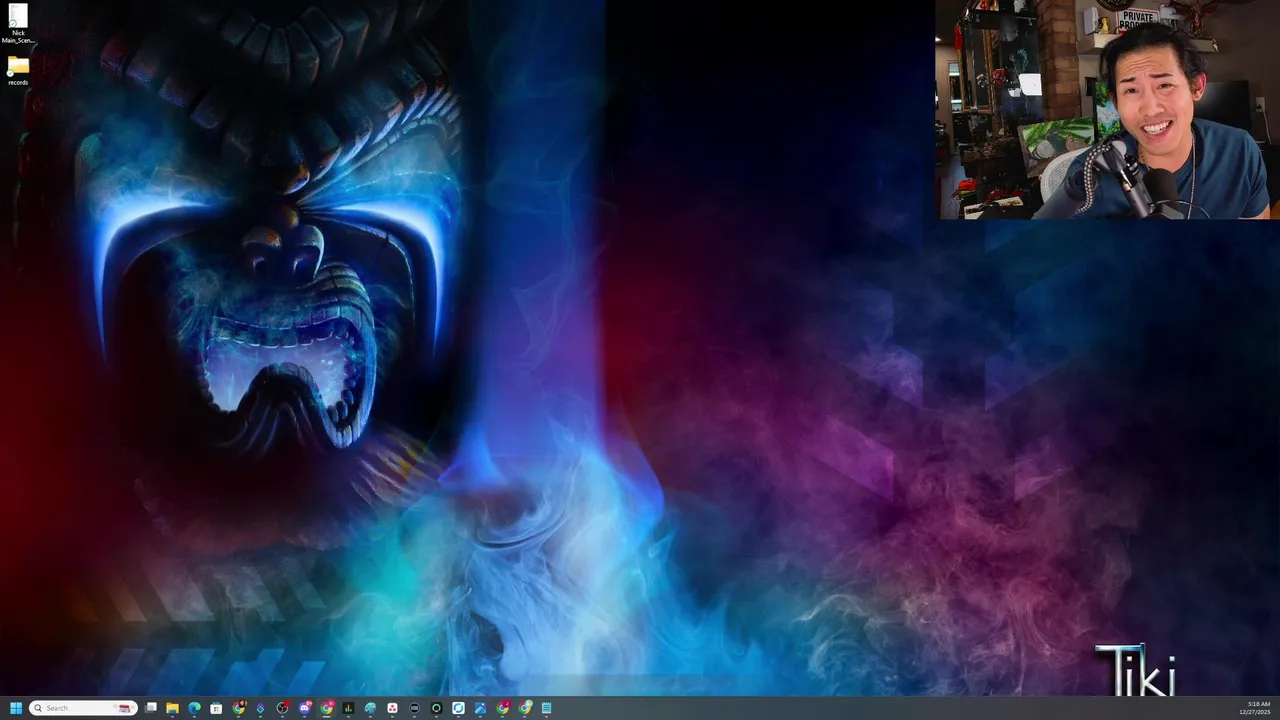
Task: Open the dark app with green bars
Action: (348, 708)
